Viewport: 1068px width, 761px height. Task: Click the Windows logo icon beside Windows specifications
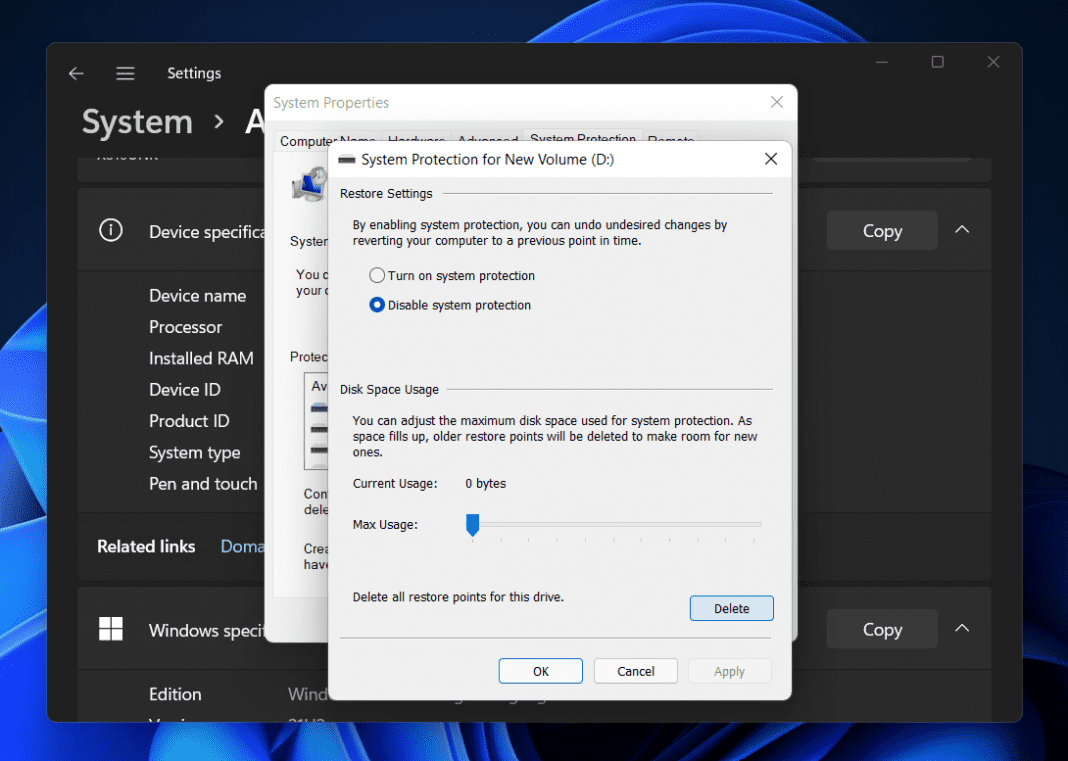[110, 629]
